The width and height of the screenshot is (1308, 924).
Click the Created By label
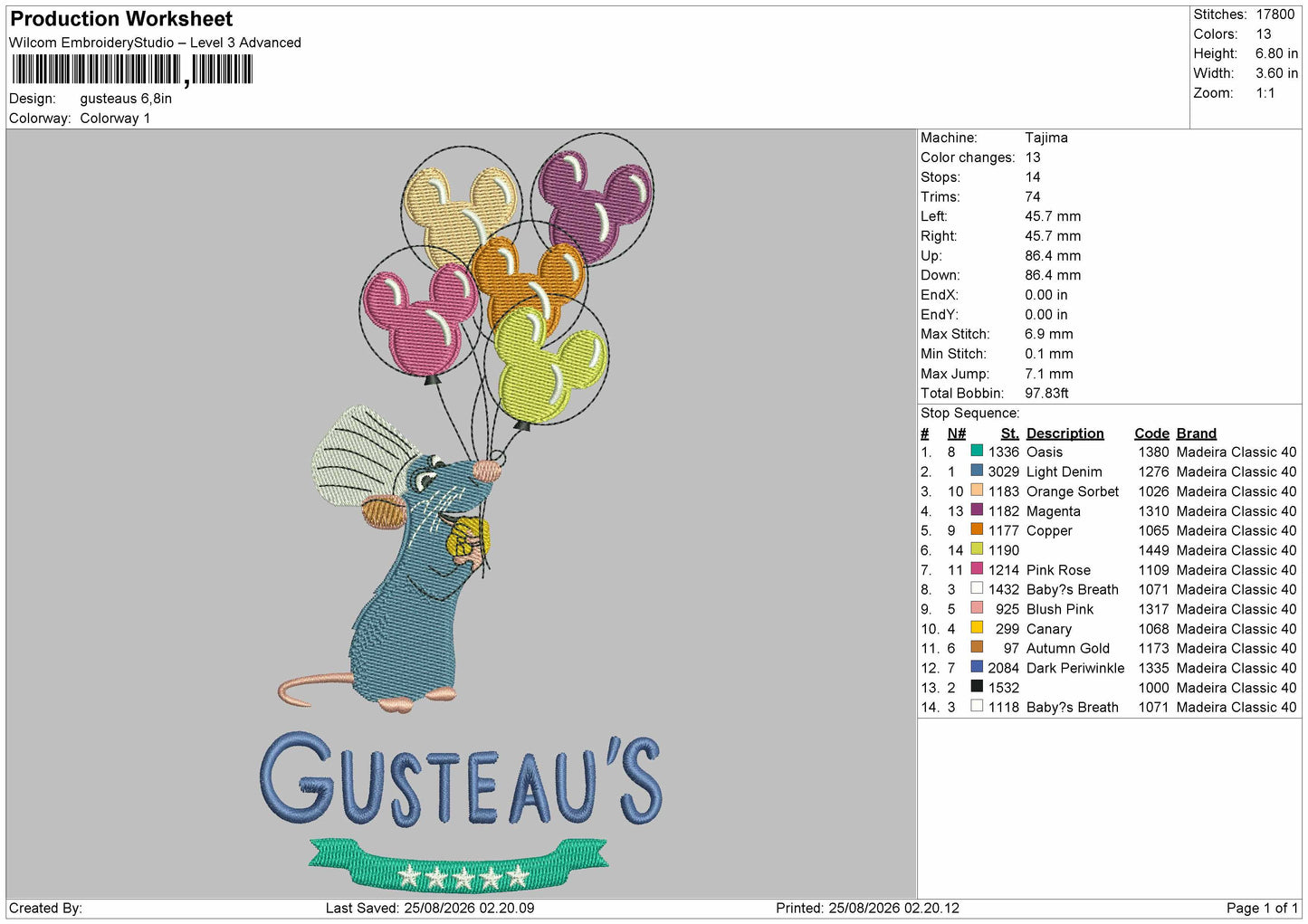pyautogui.click(x=45, y=908)
